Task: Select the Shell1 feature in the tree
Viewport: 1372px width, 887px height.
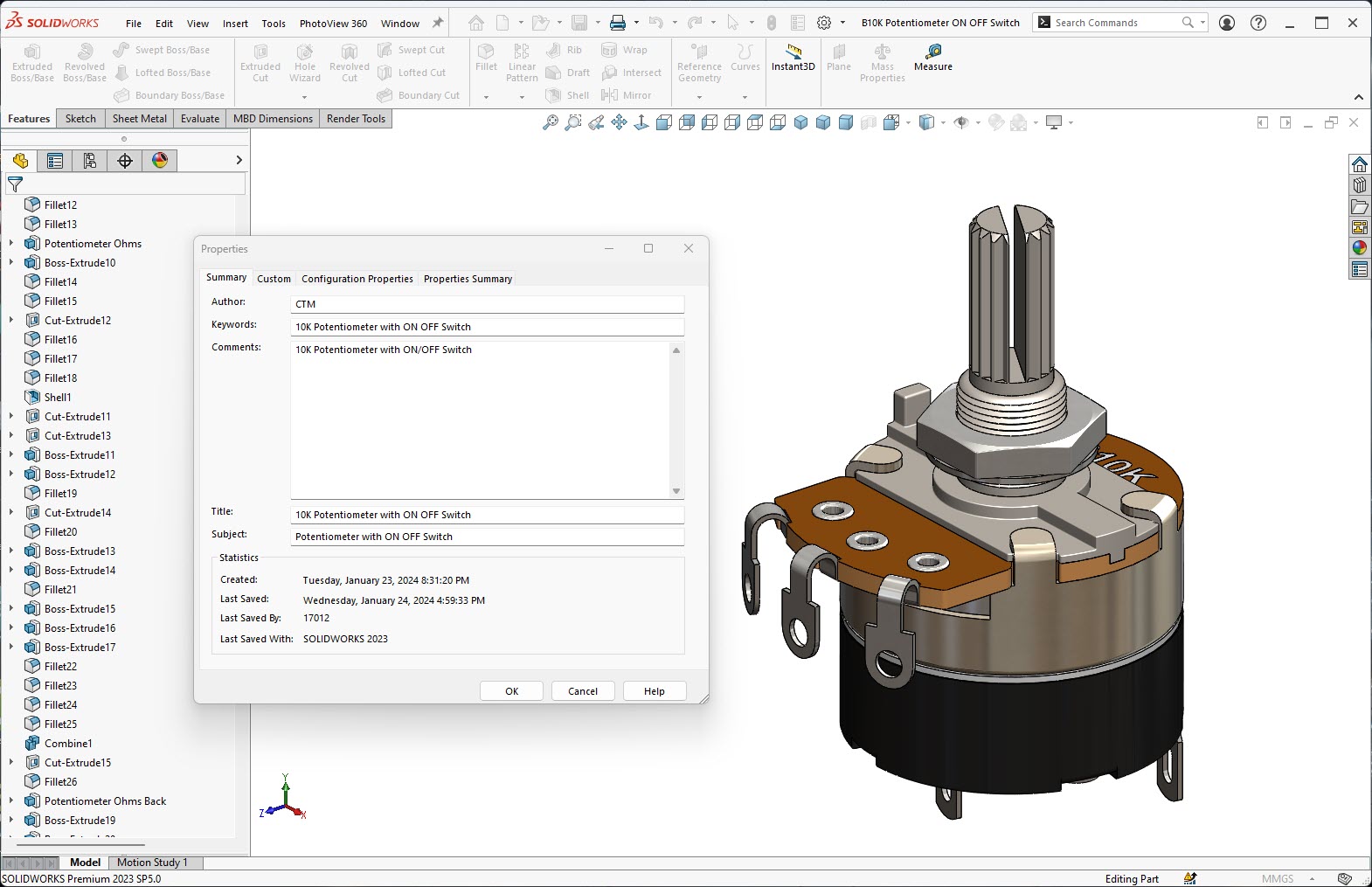Action: tap(58, 397)
